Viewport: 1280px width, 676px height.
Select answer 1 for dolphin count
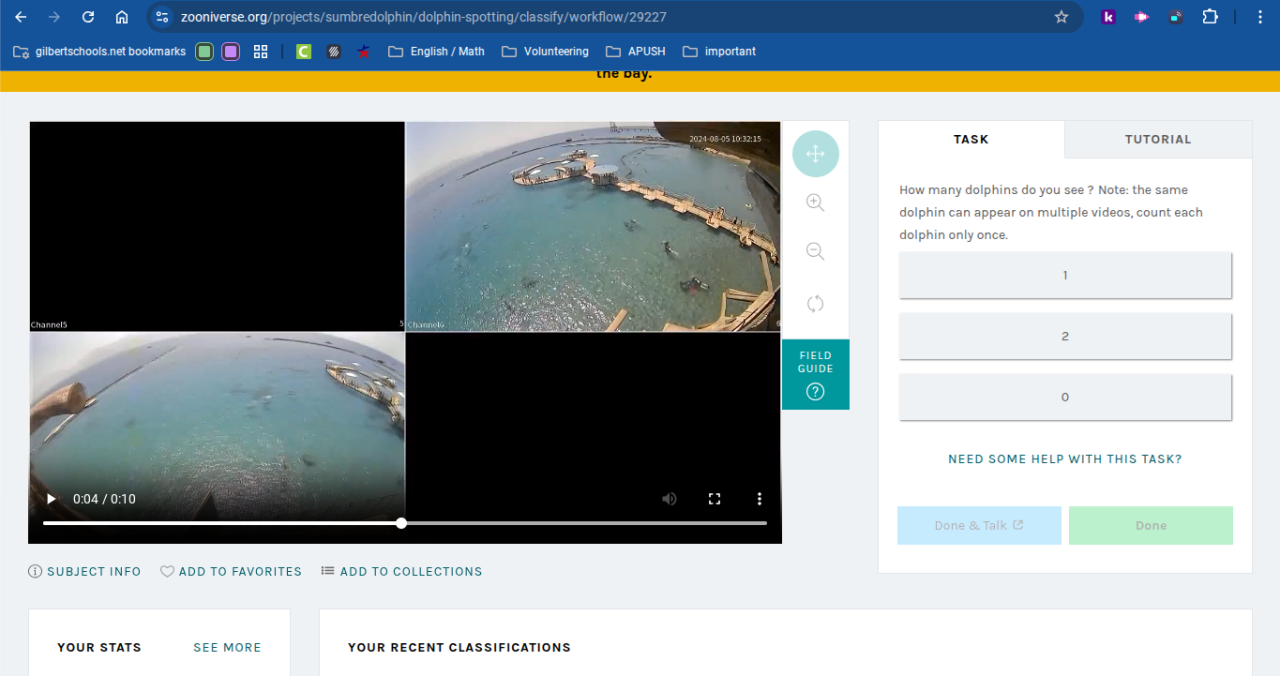pyautogui.click(x=1065, y=275)
